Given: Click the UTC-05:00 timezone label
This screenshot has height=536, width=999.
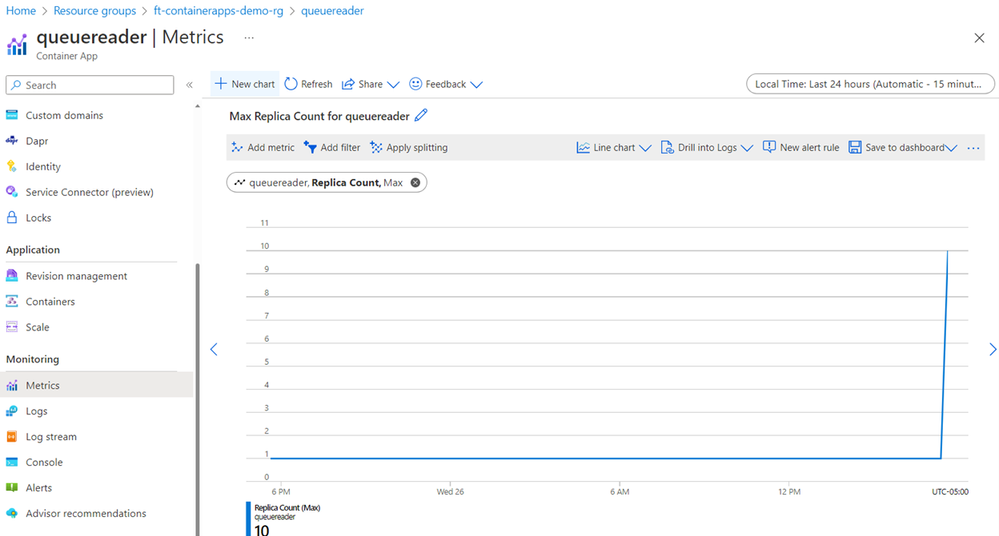Looking at the screenshot, I should (950, 491).
